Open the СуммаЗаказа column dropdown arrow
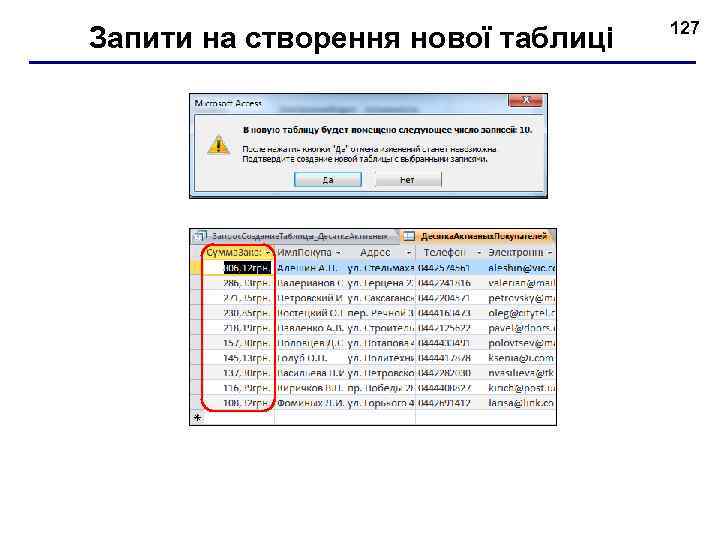The width and height of the screenshot is (720, 540). [x=267, y=253]
